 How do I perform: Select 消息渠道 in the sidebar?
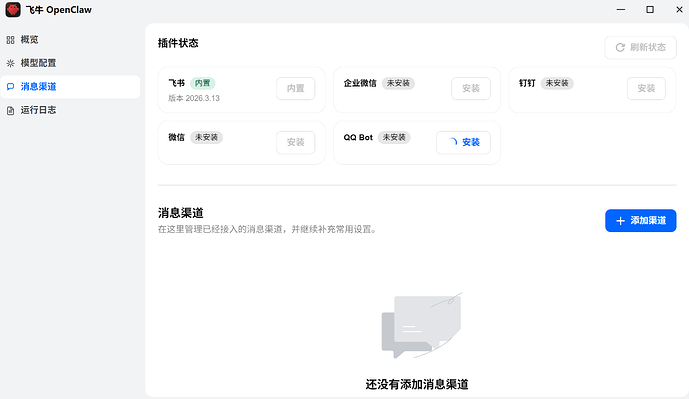tap(70, 87)
